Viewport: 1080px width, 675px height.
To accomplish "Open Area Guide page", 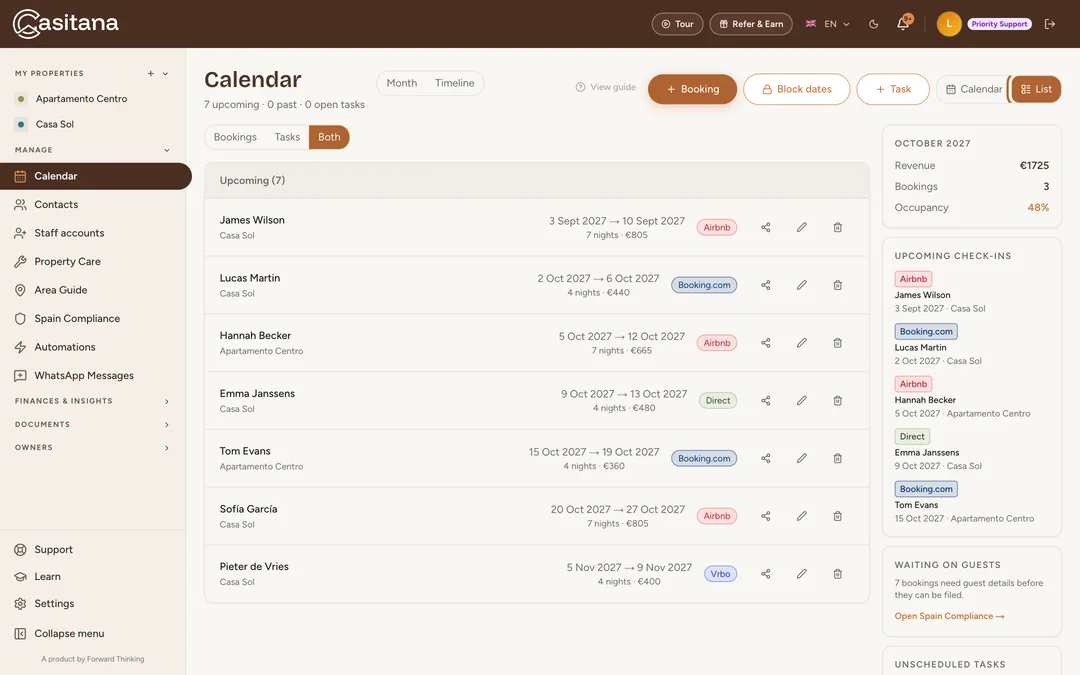I will (93, 290).
